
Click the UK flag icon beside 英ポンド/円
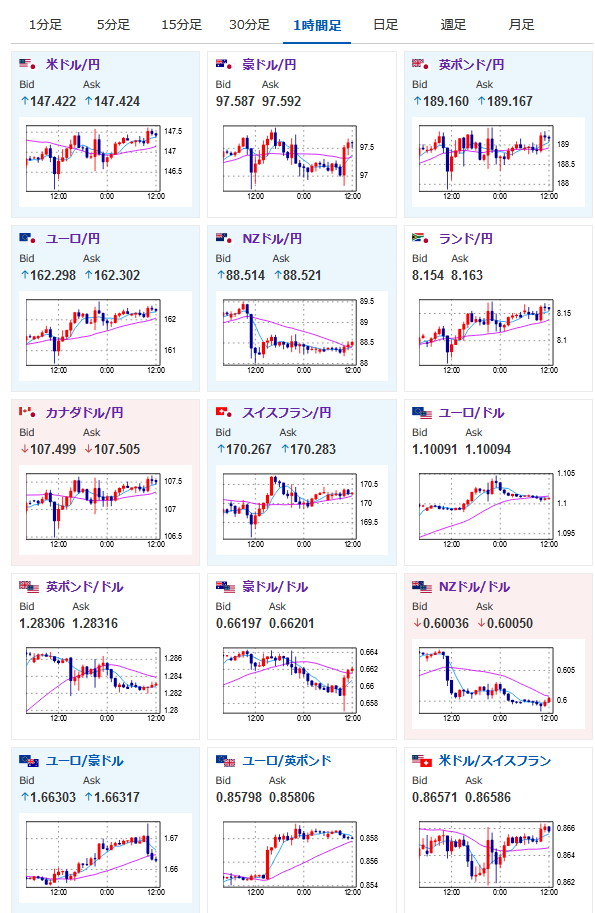(420, 64)
